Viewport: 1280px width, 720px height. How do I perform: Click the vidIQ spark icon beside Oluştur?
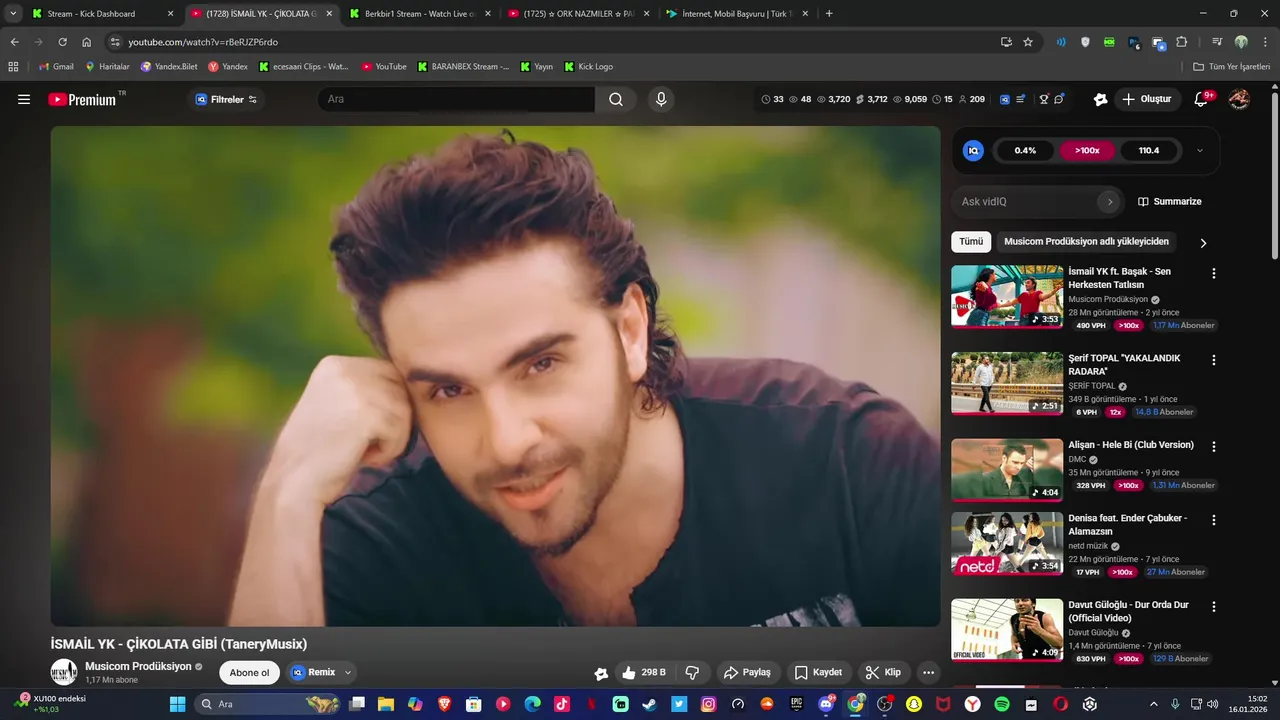[1100, 99]
